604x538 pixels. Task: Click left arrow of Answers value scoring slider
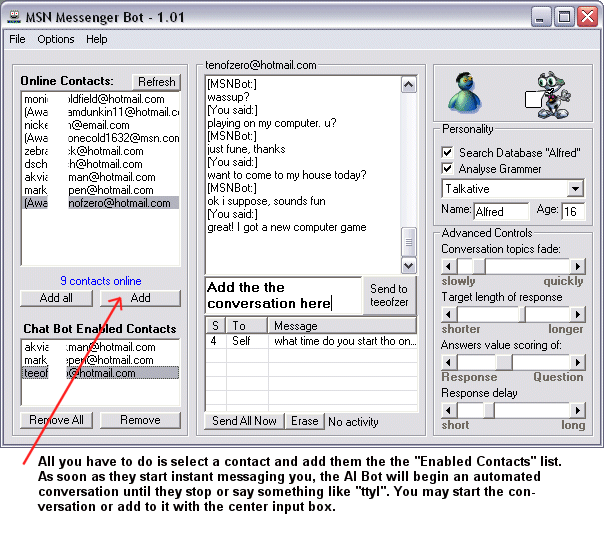(449, 362)
